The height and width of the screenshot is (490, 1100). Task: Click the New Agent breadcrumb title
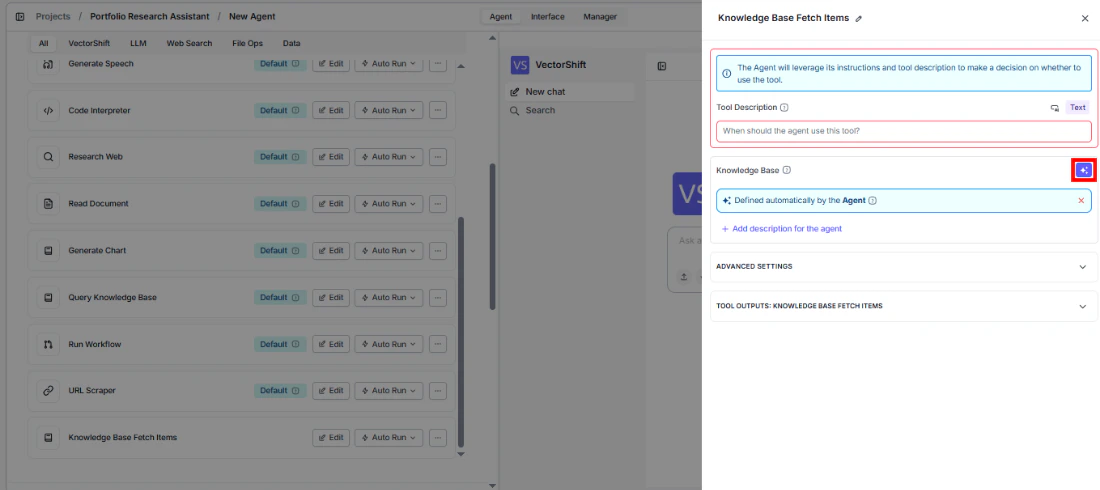pos(252,16)
